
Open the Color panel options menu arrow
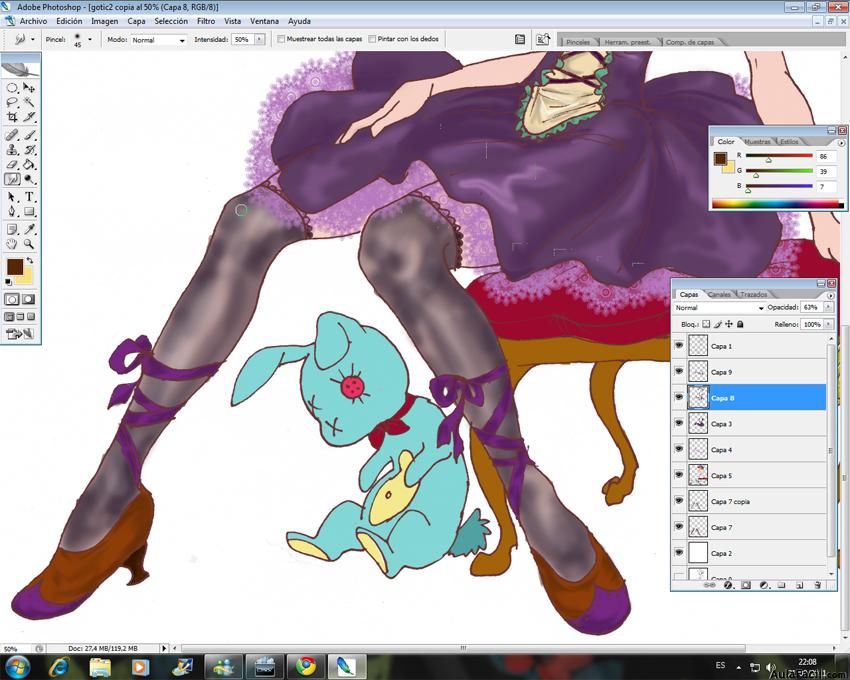841,143
